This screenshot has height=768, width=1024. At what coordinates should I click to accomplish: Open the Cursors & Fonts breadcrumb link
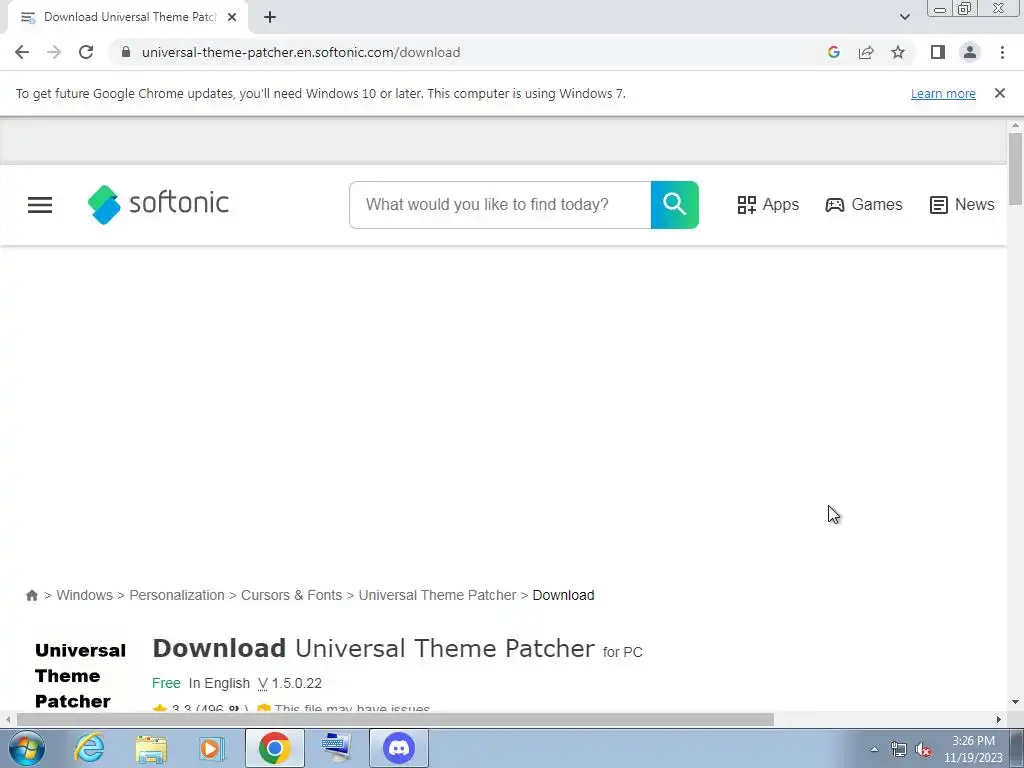click(291, 595)
